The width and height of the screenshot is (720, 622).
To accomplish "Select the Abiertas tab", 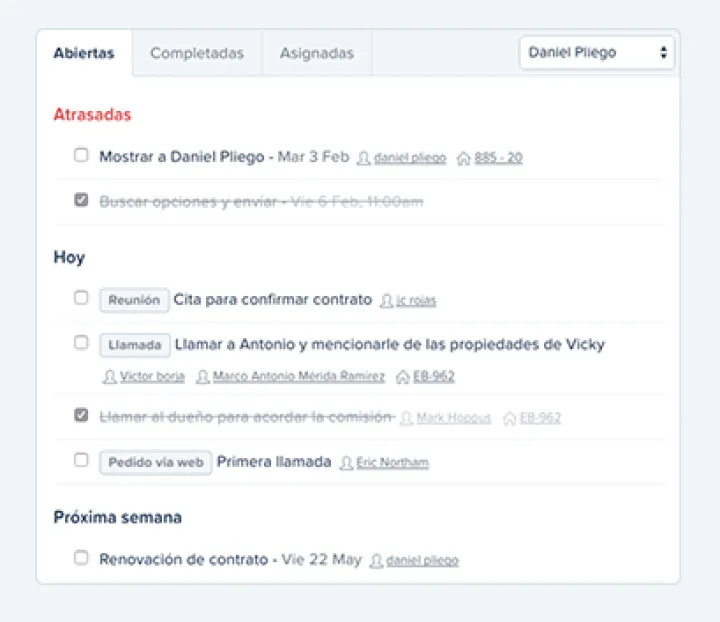I will [x=84, y=54].
